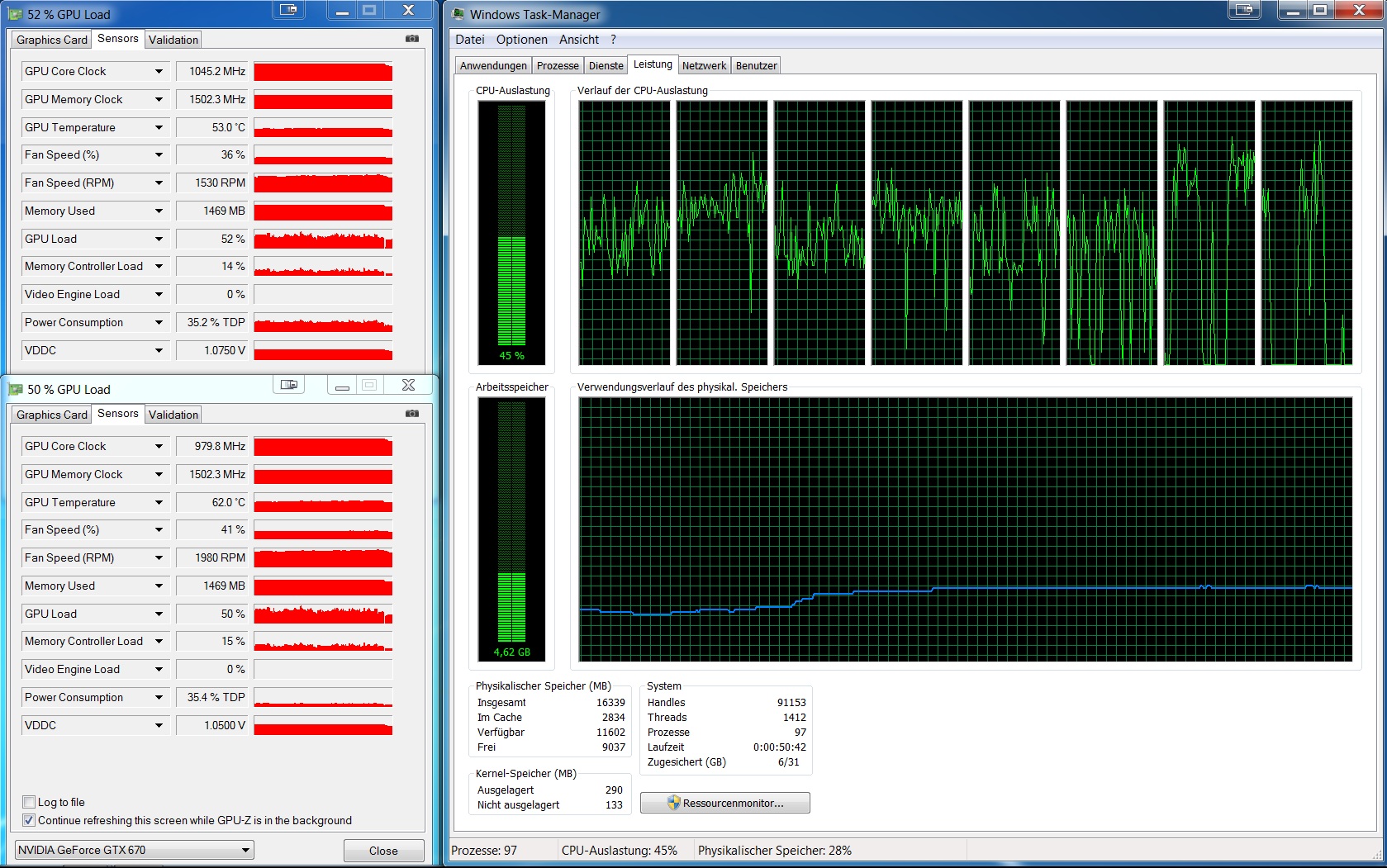Viewport: 1387px width, 868px height.
Task: Switch to Prozesse tab
Action: [558, 66]
